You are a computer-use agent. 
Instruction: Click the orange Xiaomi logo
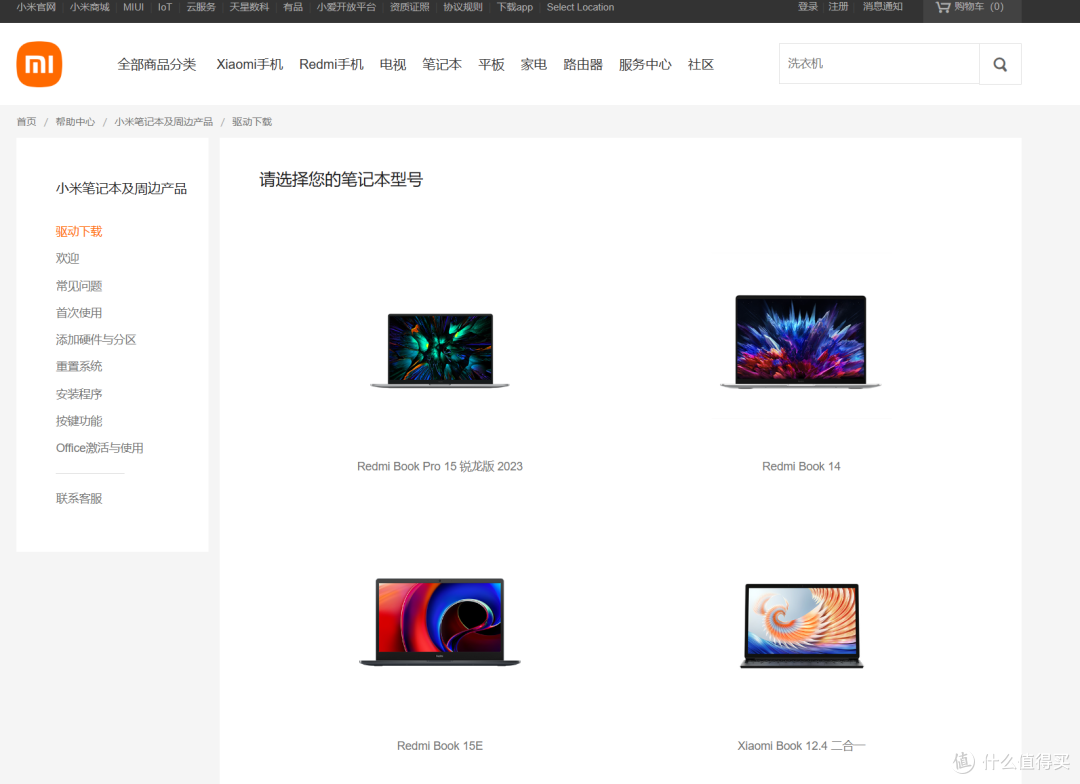pos(39,64)
